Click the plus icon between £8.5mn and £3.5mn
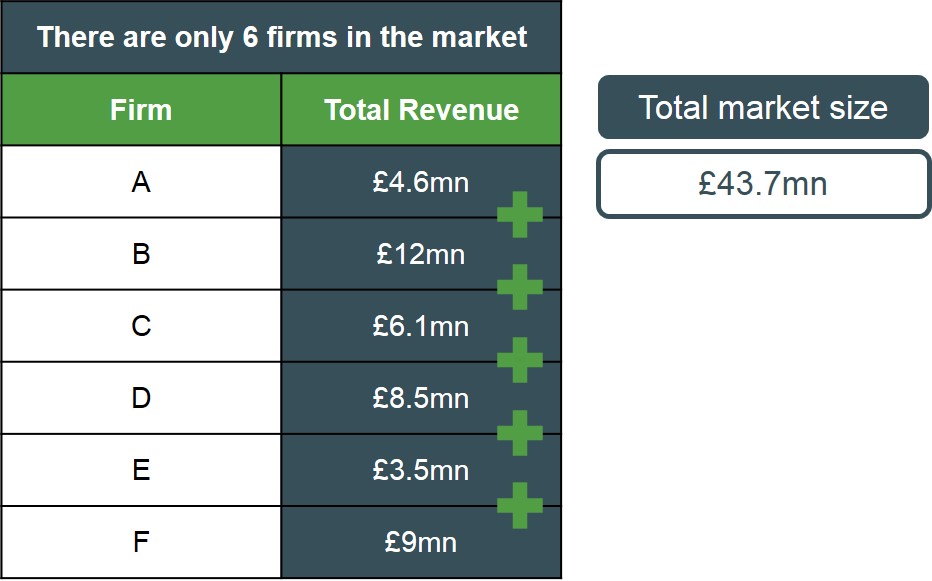 519,432
